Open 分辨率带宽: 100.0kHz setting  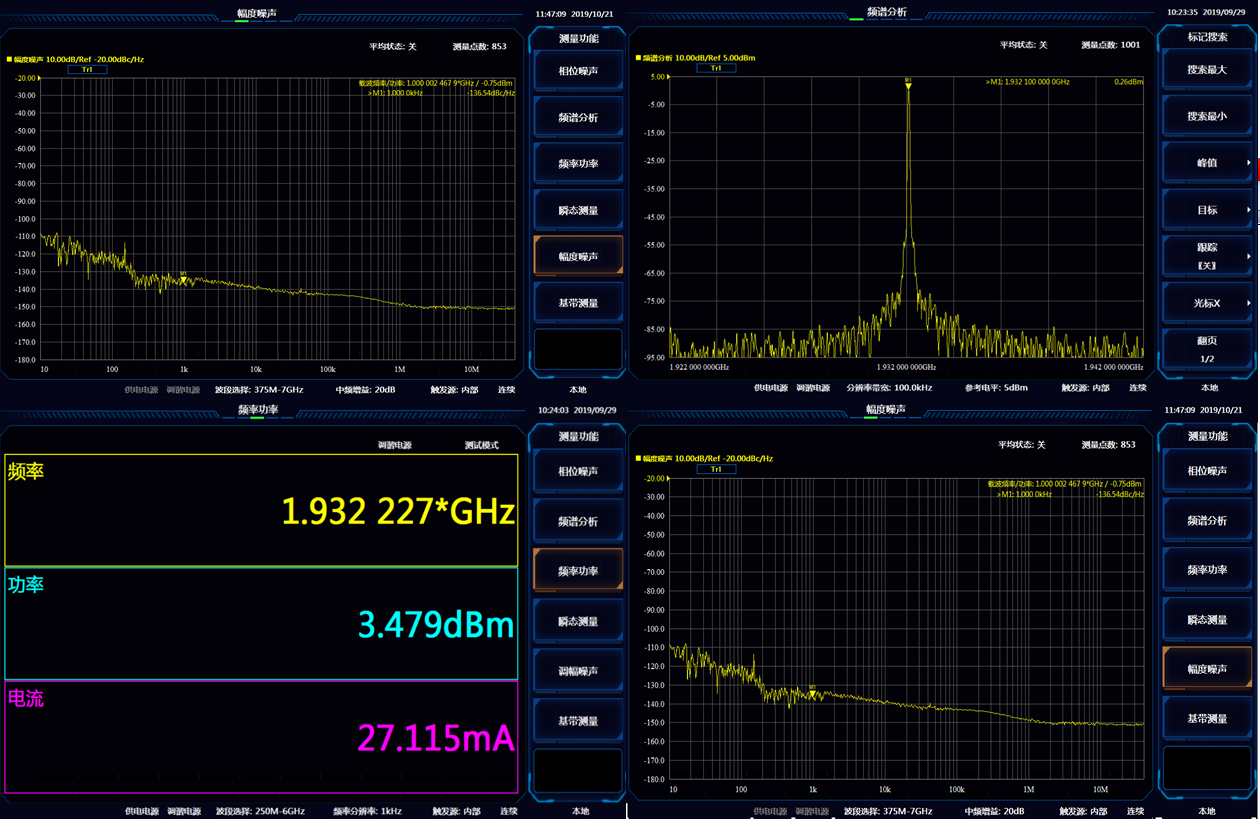pos(889,388)
